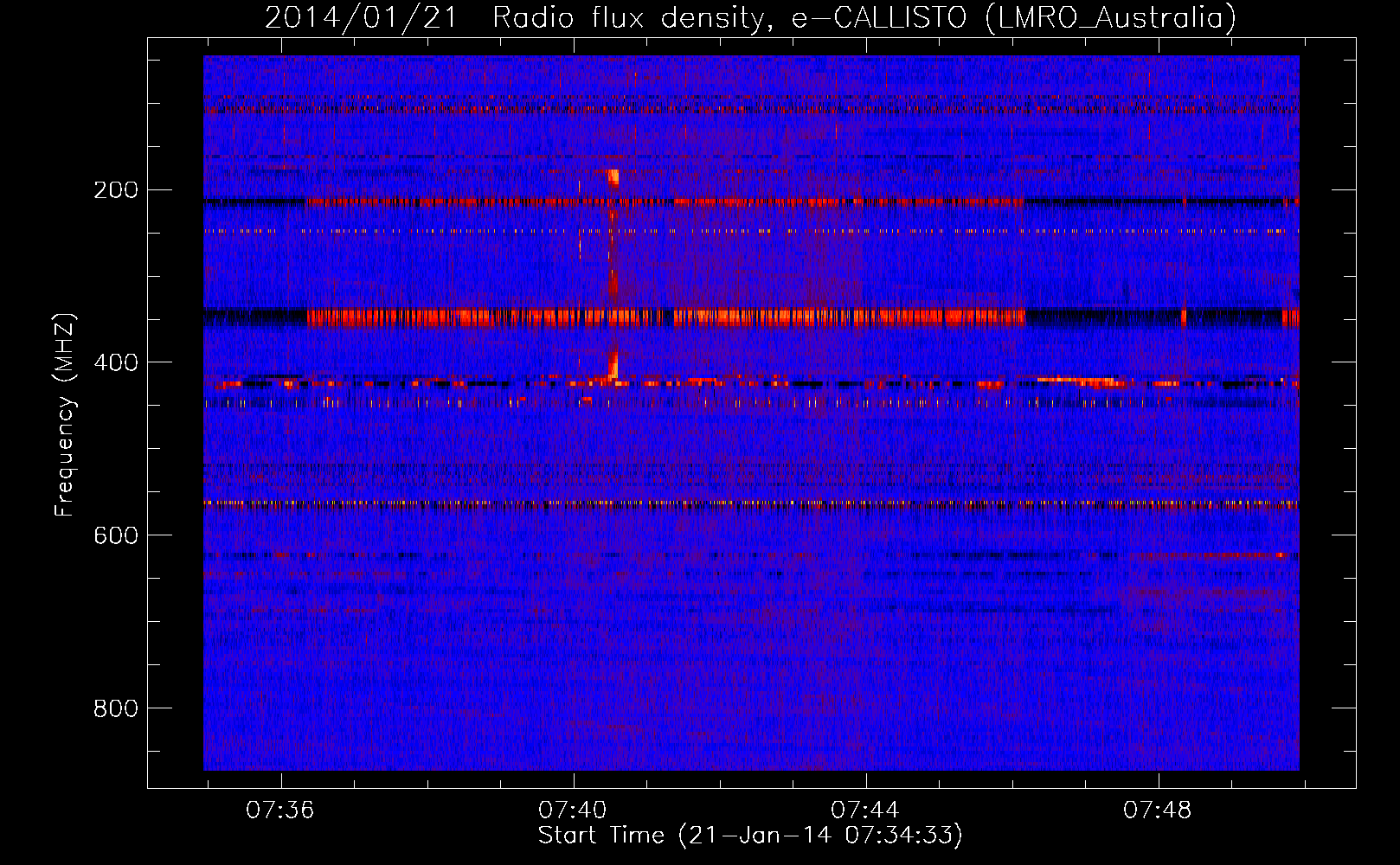Click the 200 frequency tick label
The height and width of the screenshot is (865, 1400).
point(116,190)
